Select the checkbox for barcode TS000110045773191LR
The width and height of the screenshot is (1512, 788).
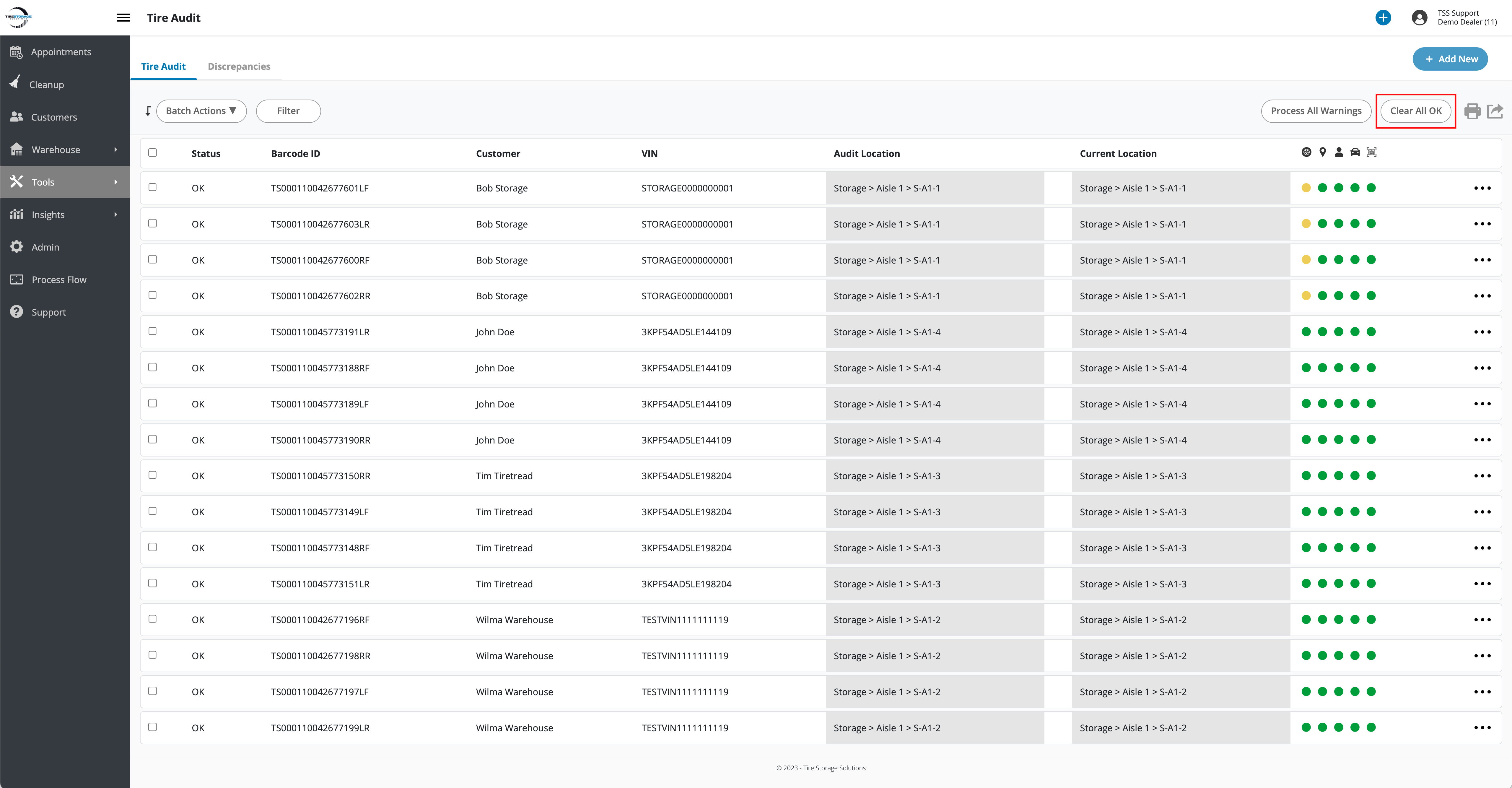pyautogui.click(x=153, y=331)
